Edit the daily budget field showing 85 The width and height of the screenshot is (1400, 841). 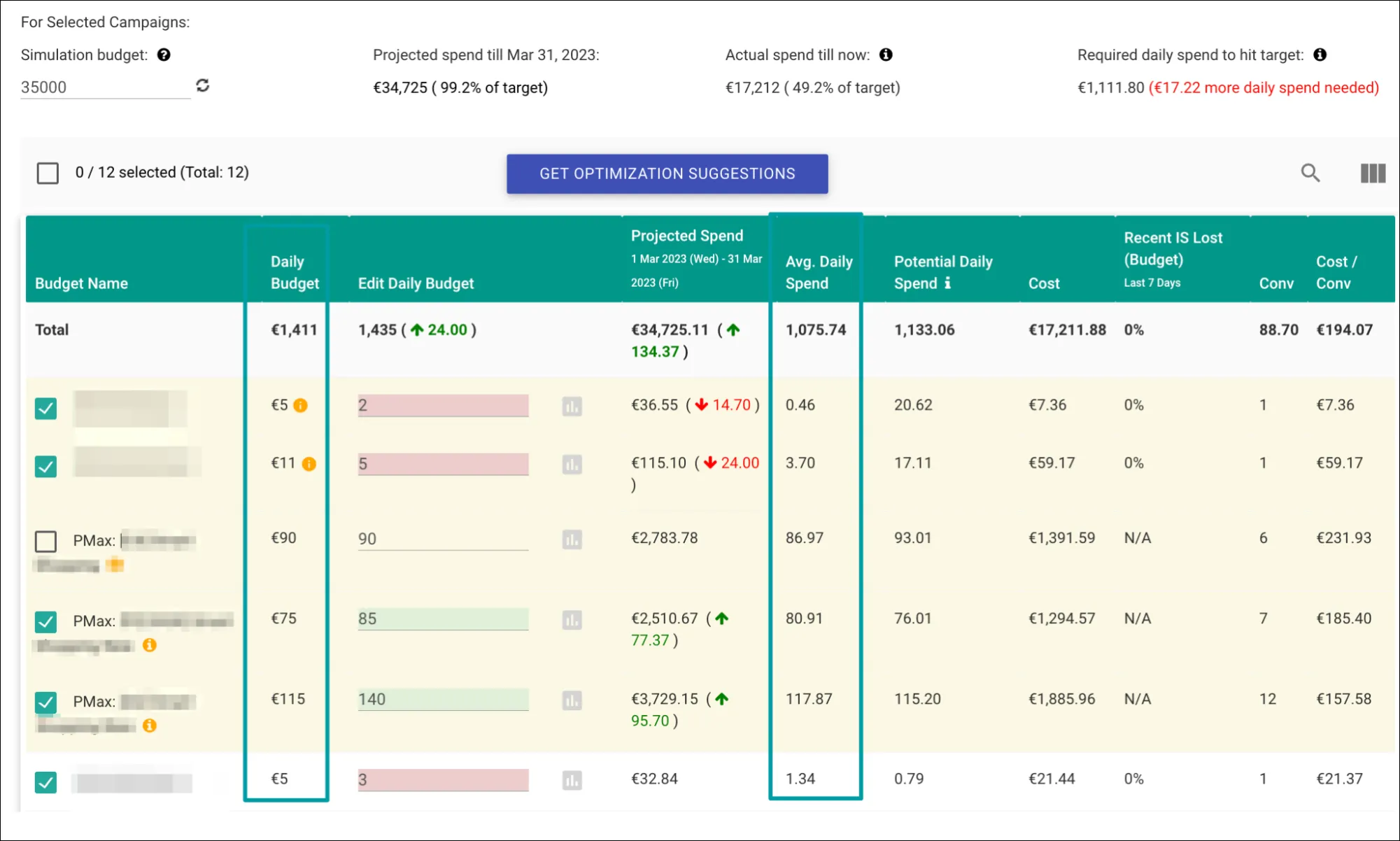point(442,619)
